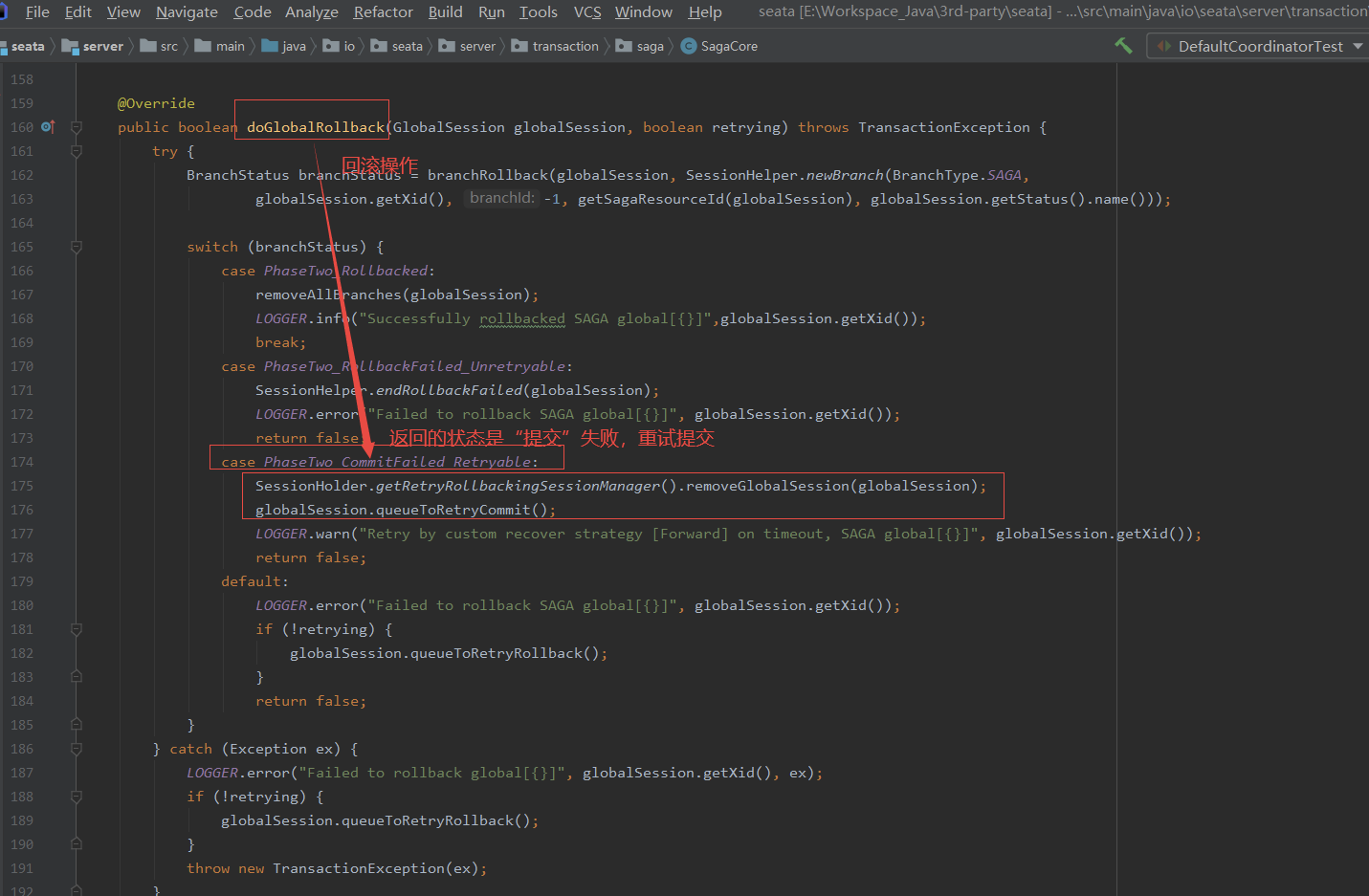Click the break statement on line 169

280,342
